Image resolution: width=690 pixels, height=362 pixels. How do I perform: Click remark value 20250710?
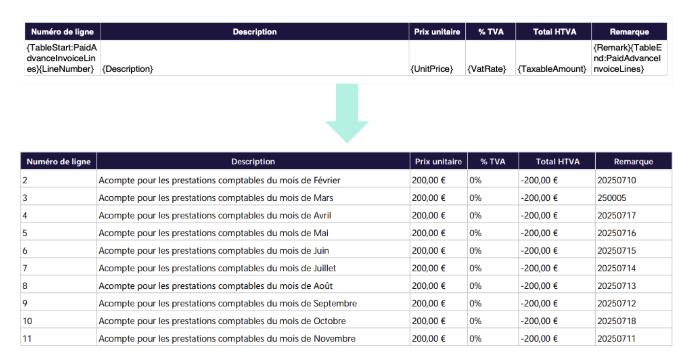point(617,180)
